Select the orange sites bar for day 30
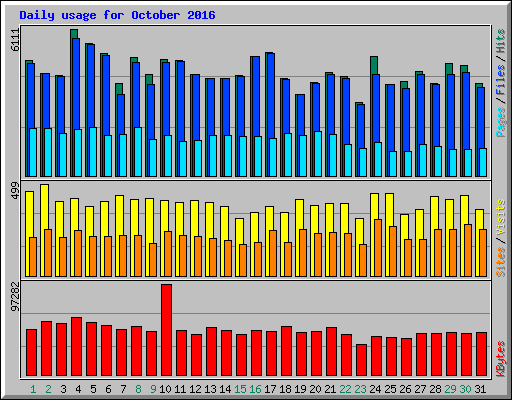This screenshot has width=512, height=400. [x=468, y=250]
